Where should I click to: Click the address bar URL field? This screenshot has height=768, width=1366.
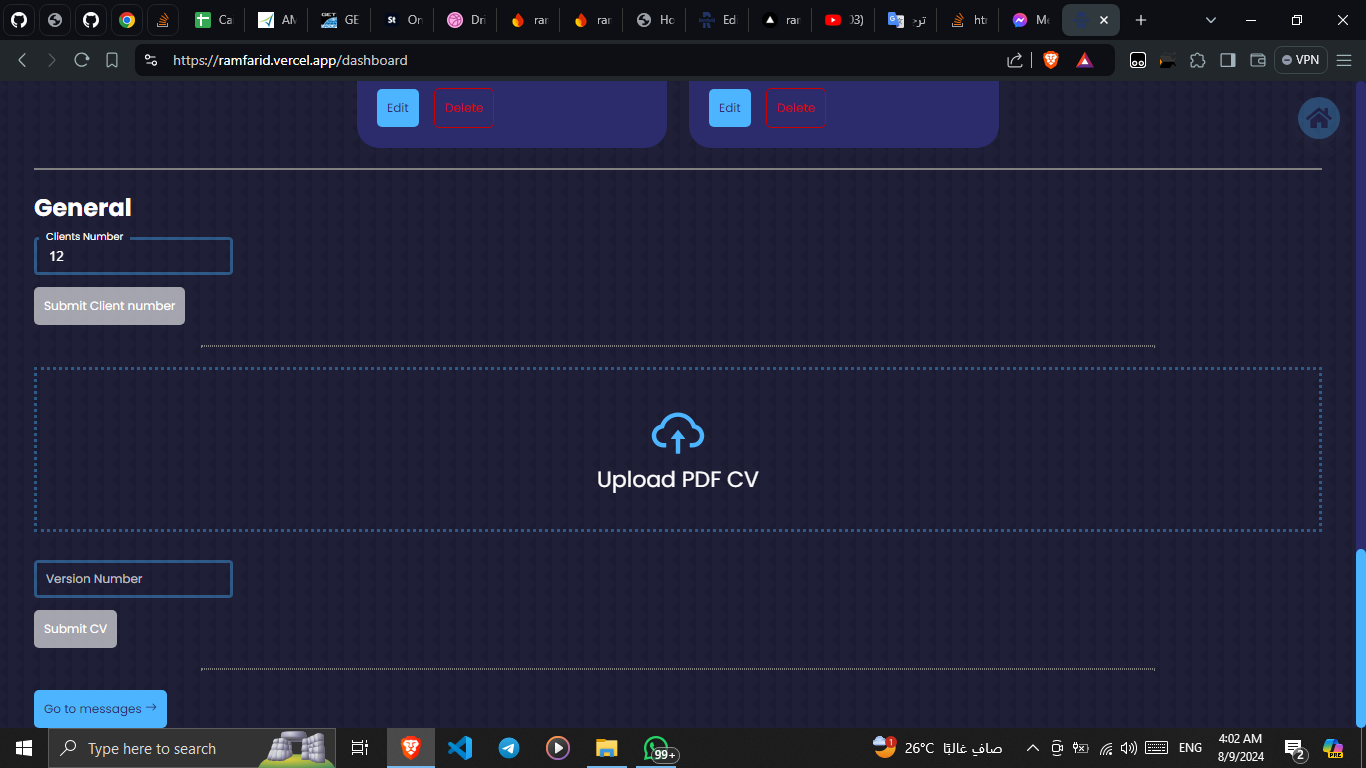pyautogui.click(x=580, y=60)
